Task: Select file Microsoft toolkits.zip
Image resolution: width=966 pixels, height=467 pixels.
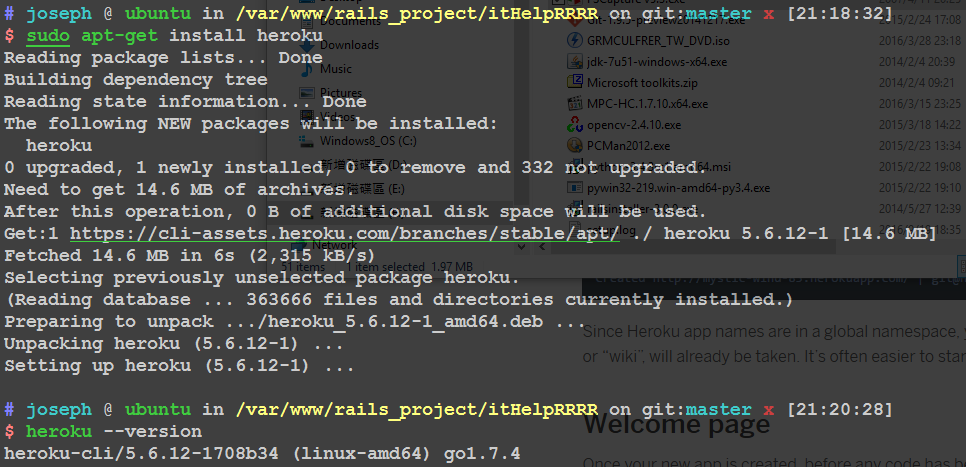Action: [642, 83]
